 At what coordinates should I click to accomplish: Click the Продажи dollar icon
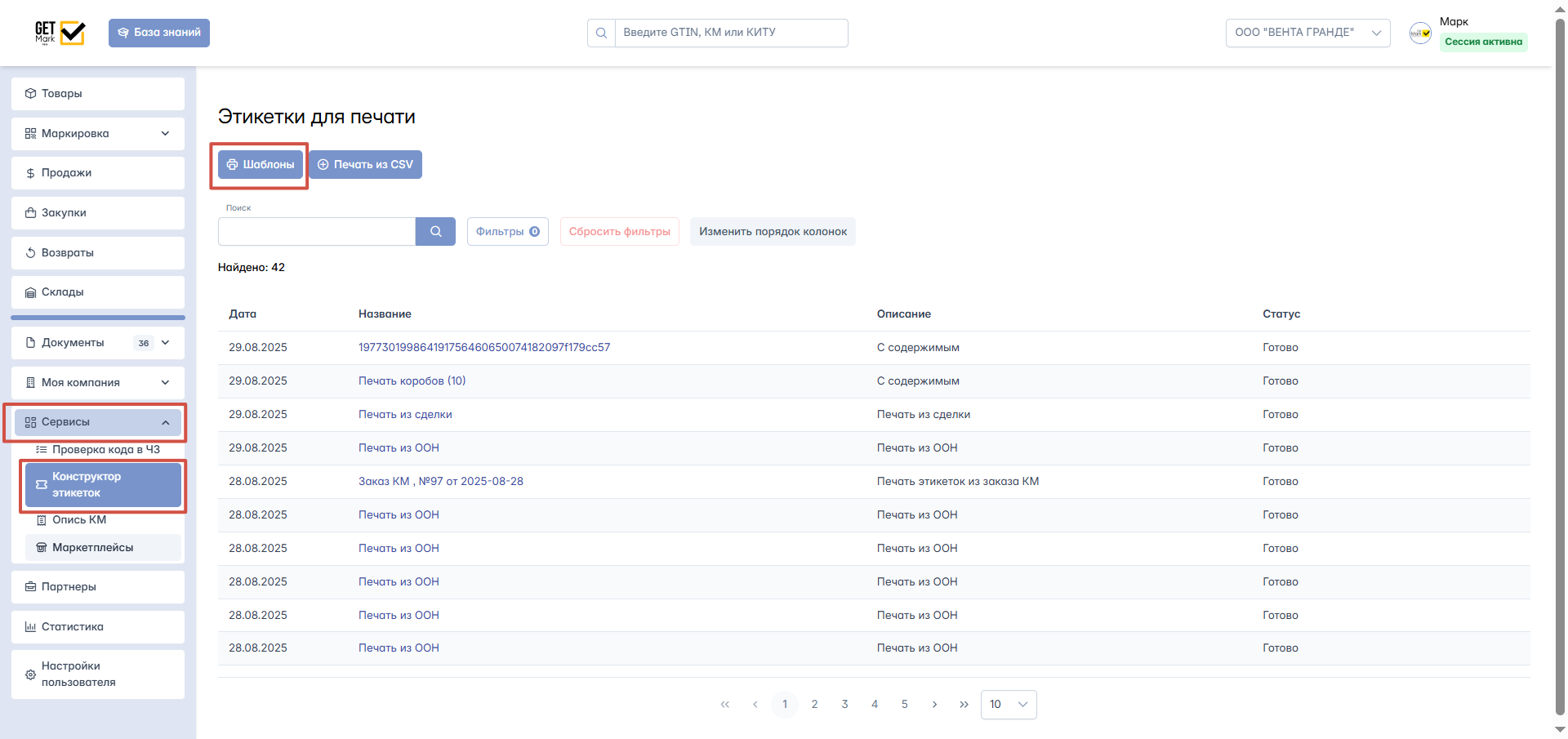(30, 173)
